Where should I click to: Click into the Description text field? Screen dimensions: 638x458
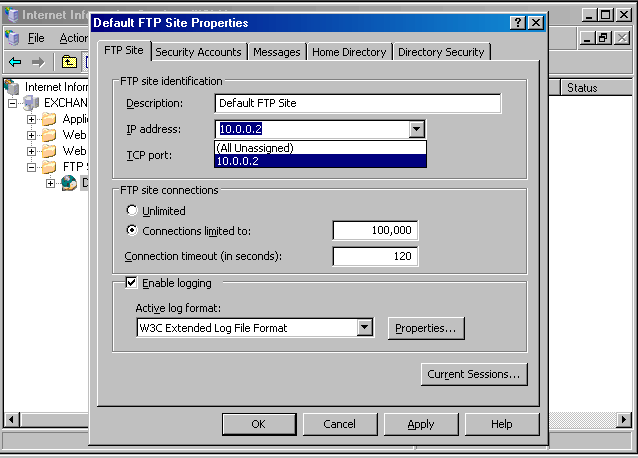click(x=357, y=103)
